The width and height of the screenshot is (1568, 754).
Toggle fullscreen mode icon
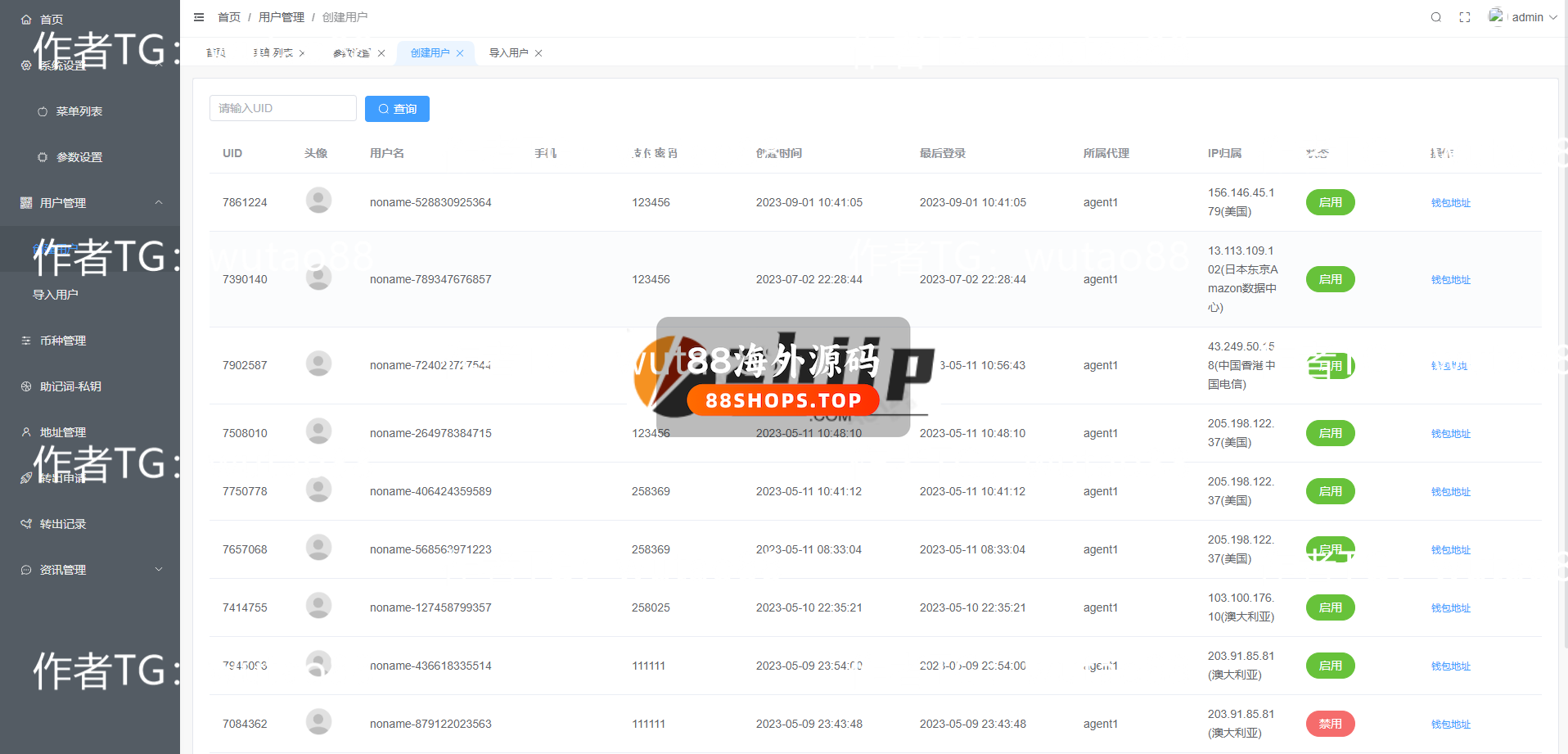coord(1465,17)
